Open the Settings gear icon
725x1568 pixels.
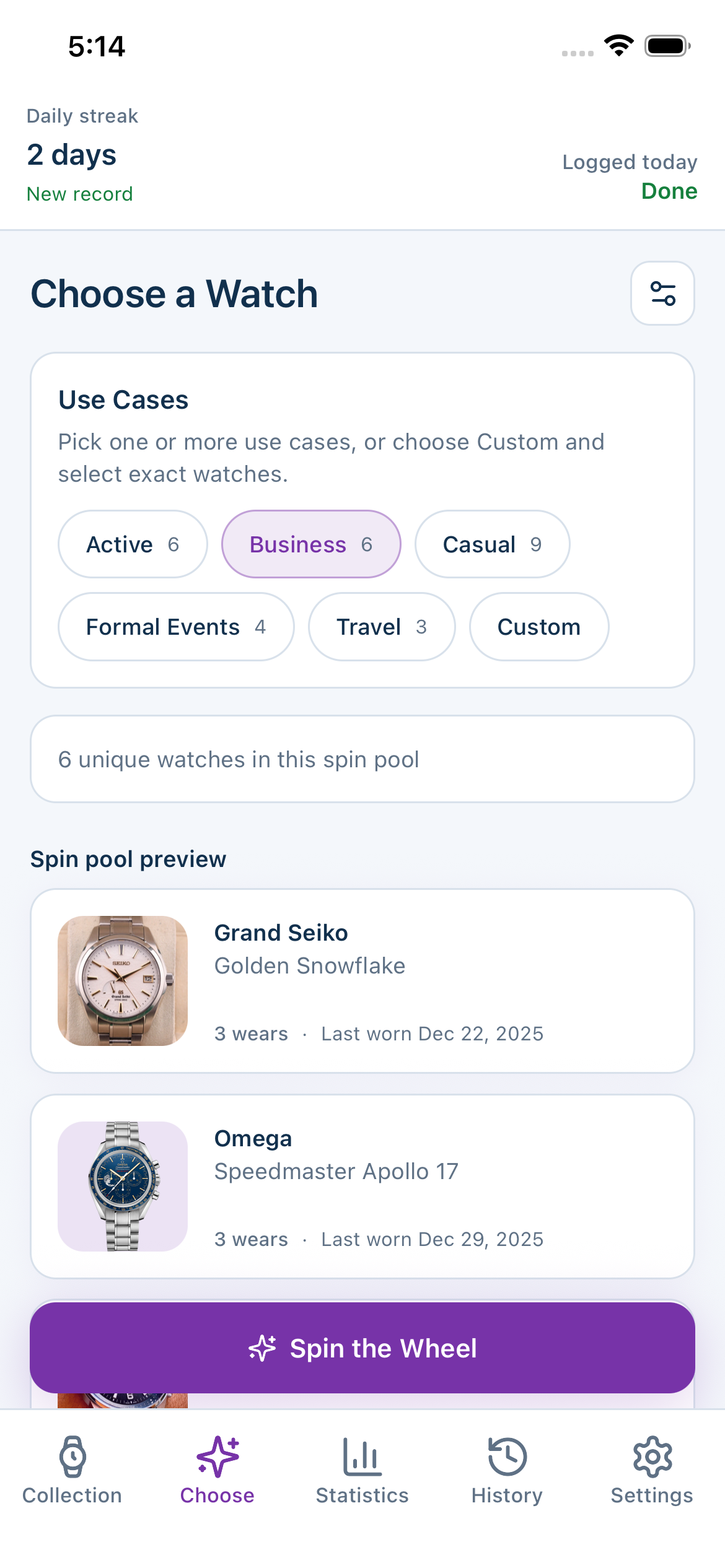coord(652,1456)
